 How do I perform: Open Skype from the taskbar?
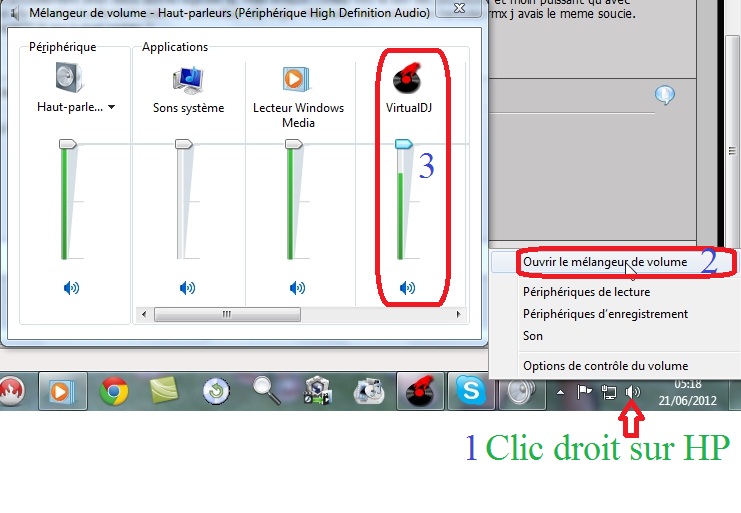click(x=471, y=391)
